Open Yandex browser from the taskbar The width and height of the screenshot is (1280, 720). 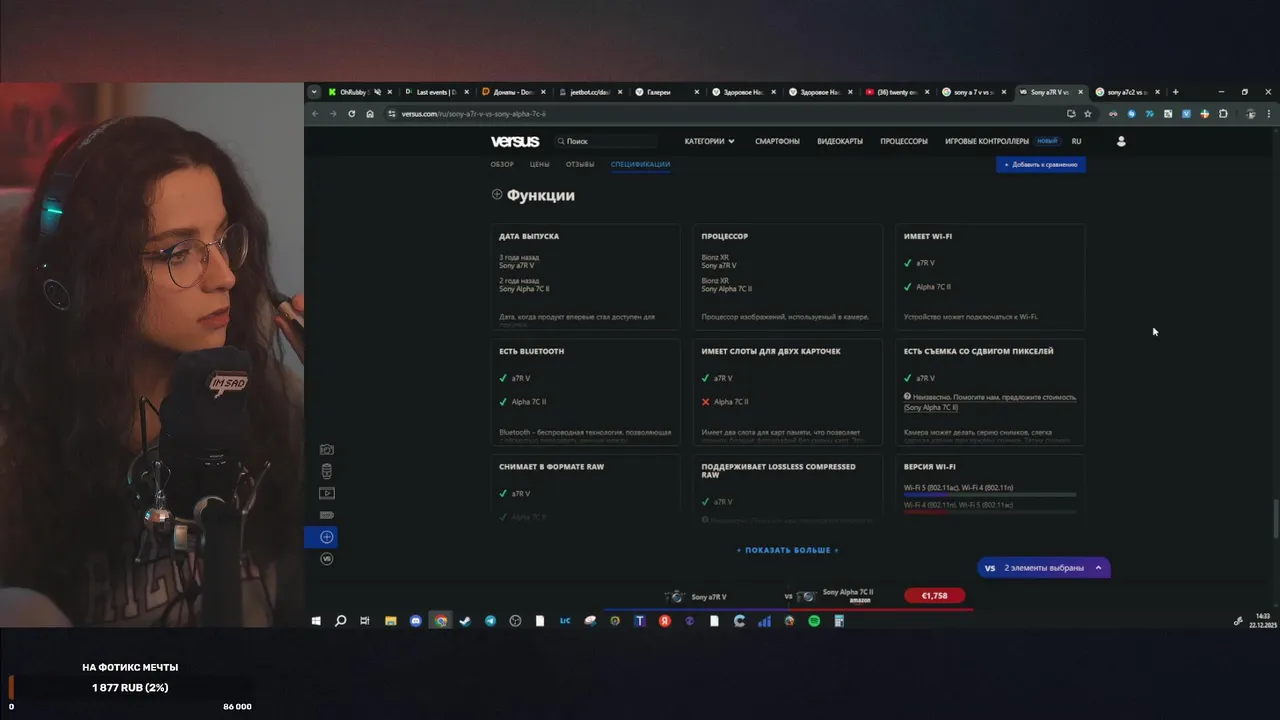click(665, 621)
